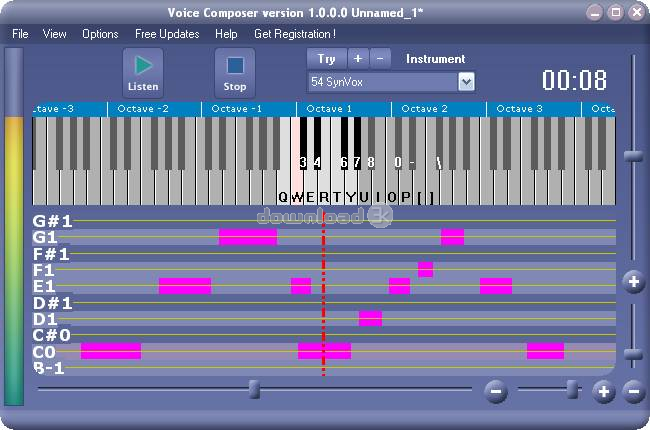
Task: Select the note block on D1 row
Action: (370, 318)
